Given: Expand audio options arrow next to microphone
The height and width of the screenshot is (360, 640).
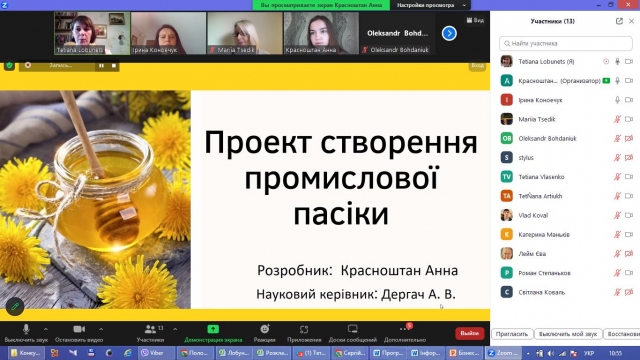Looking at the screenshot, I should coord(46,329).
